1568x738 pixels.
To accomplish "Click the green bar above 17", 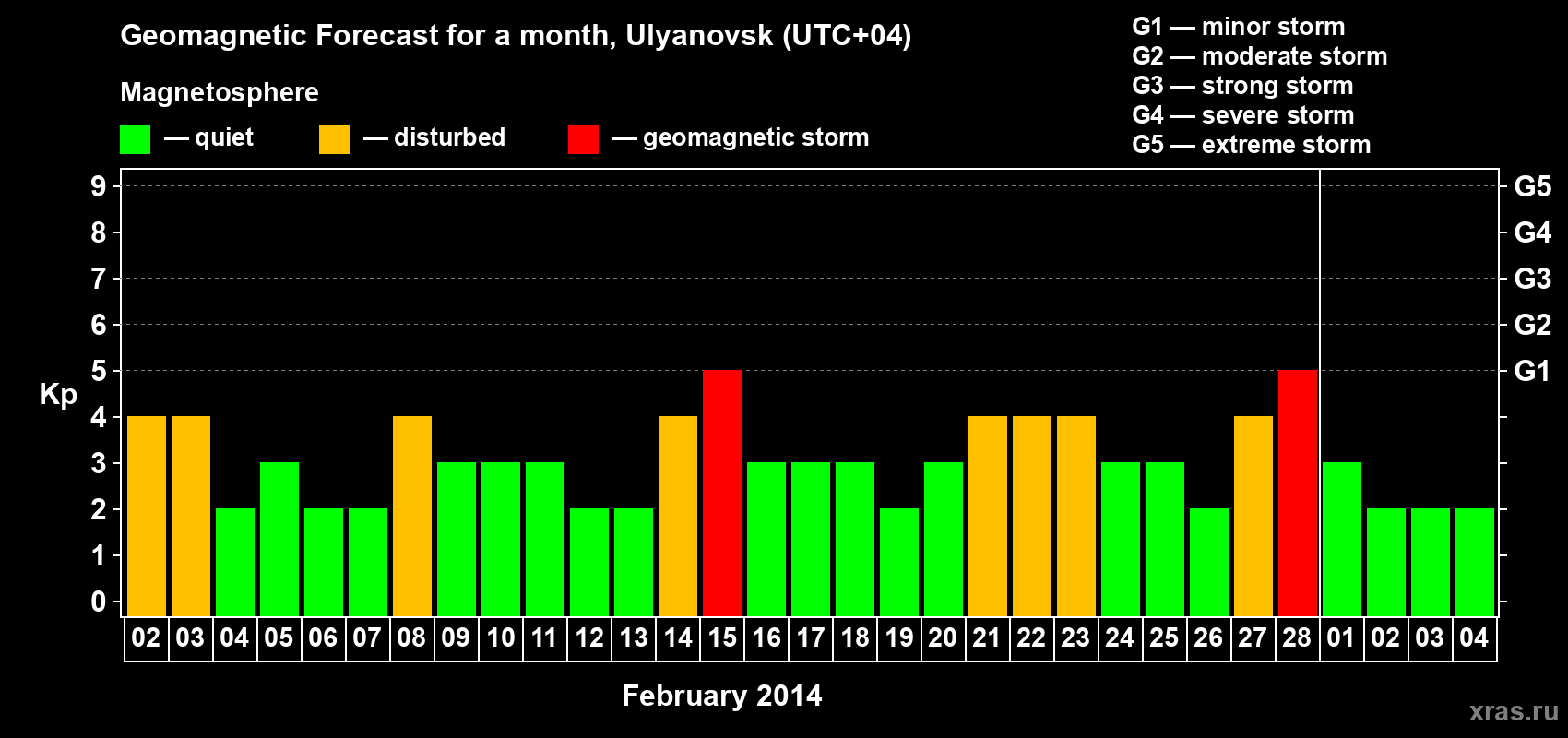I will (x=811, y=540).
